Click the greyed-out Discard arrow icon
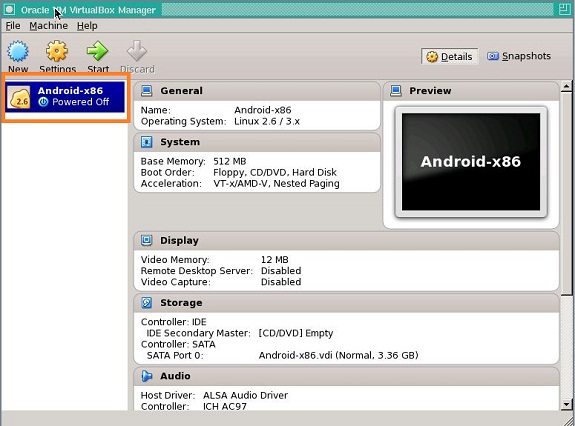 137,51
